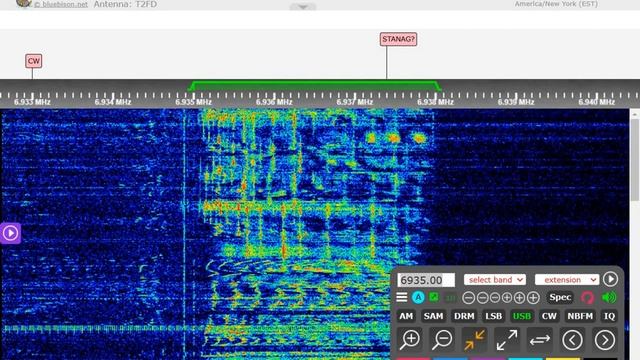640x360 pixels.
Task: Click the smallest minus frequency step button
Action: 495,298
